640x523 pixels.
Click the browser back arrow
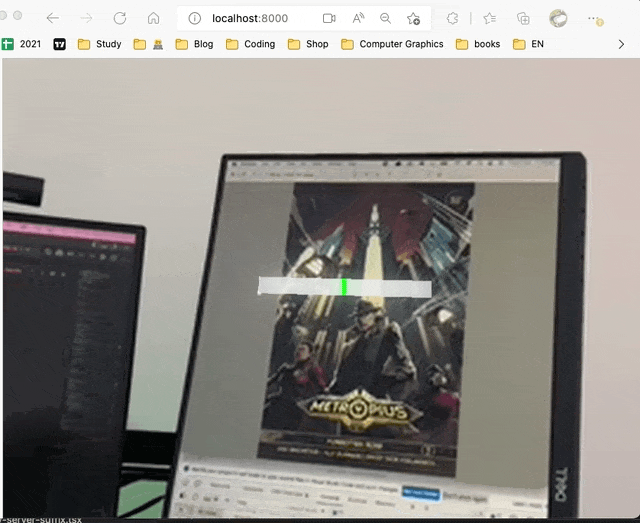pyautogui.click(x=53, y=18)
